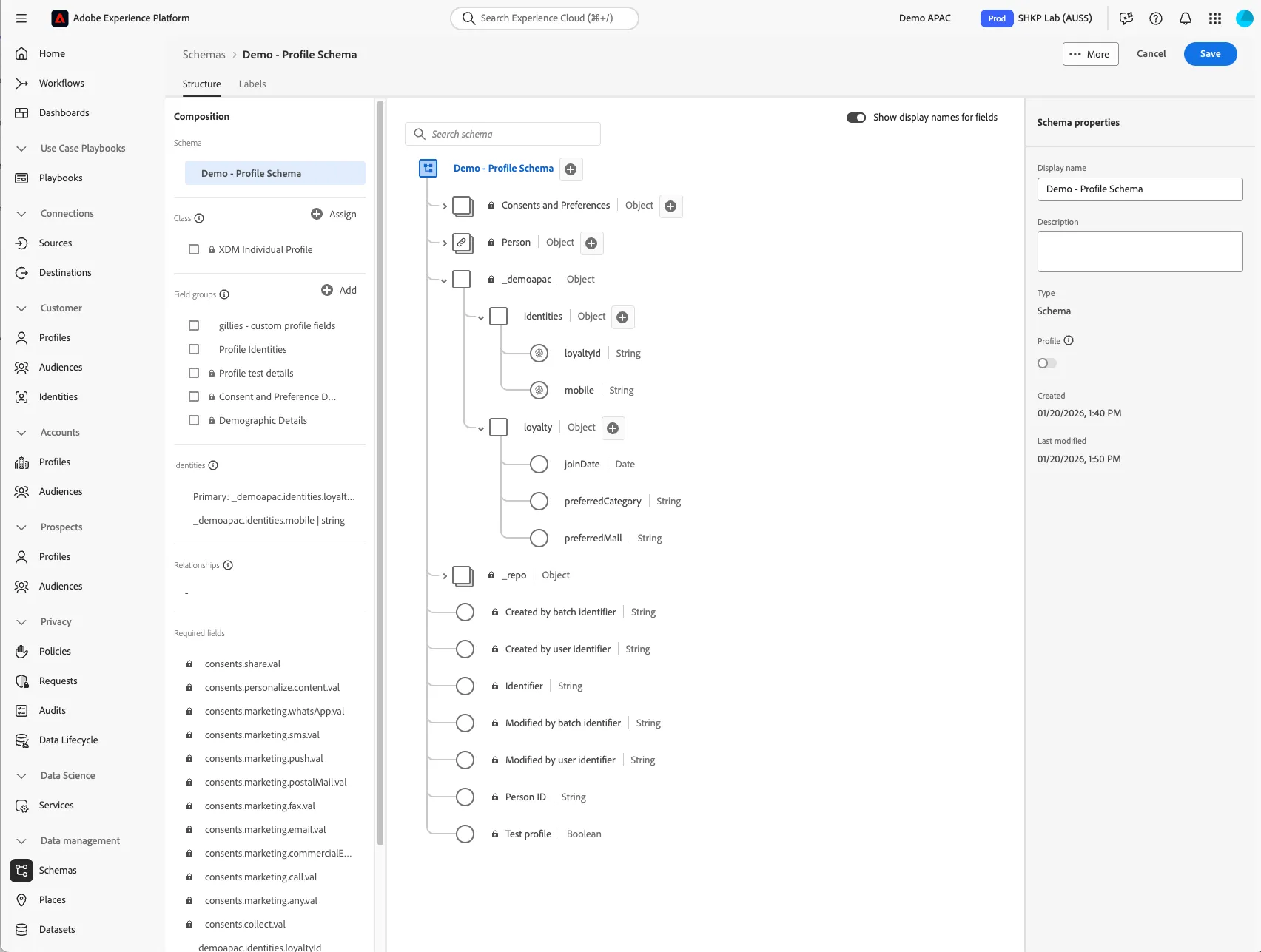The width and height of the screenshot is (1261, 952).
Task: Open the help question mark icon
Action: [1156, 18]
